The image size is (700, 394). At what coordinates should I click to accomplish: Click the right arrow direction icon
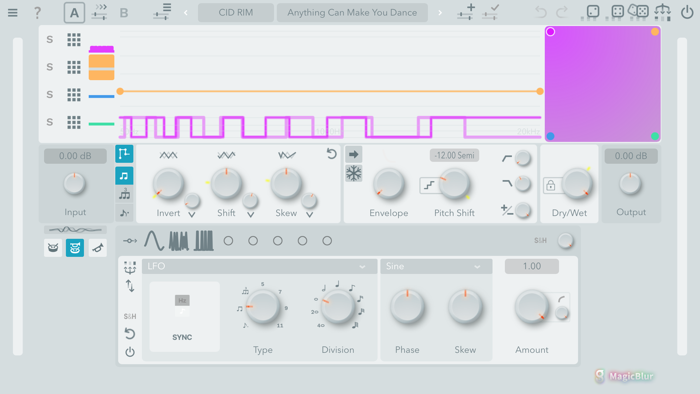(354, 154)
